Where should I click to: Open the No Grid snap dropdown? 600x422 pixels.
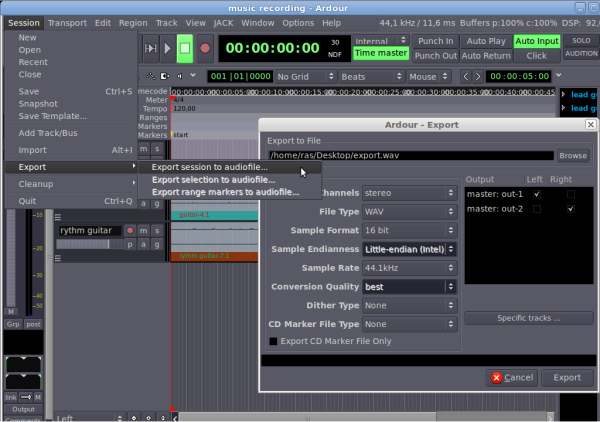coord(305,77)
